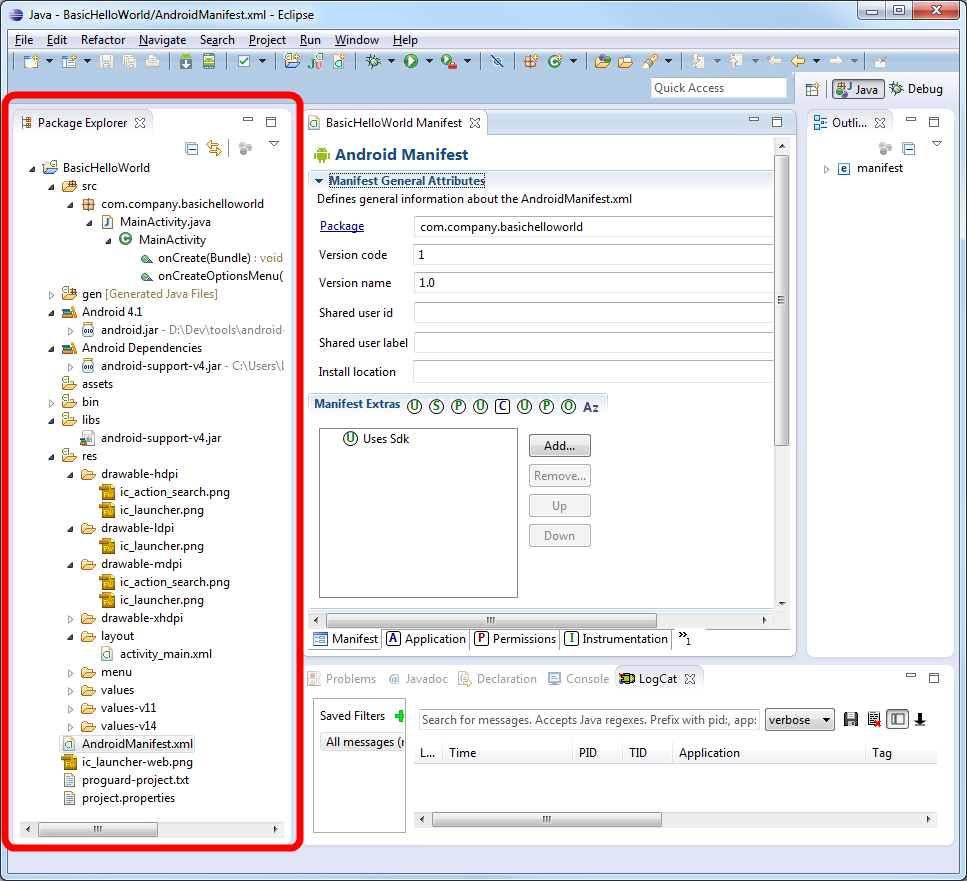The image size is (967, 881).
Task: Open the Console tab
Action: pyautogui.click(x=578, y=679)
